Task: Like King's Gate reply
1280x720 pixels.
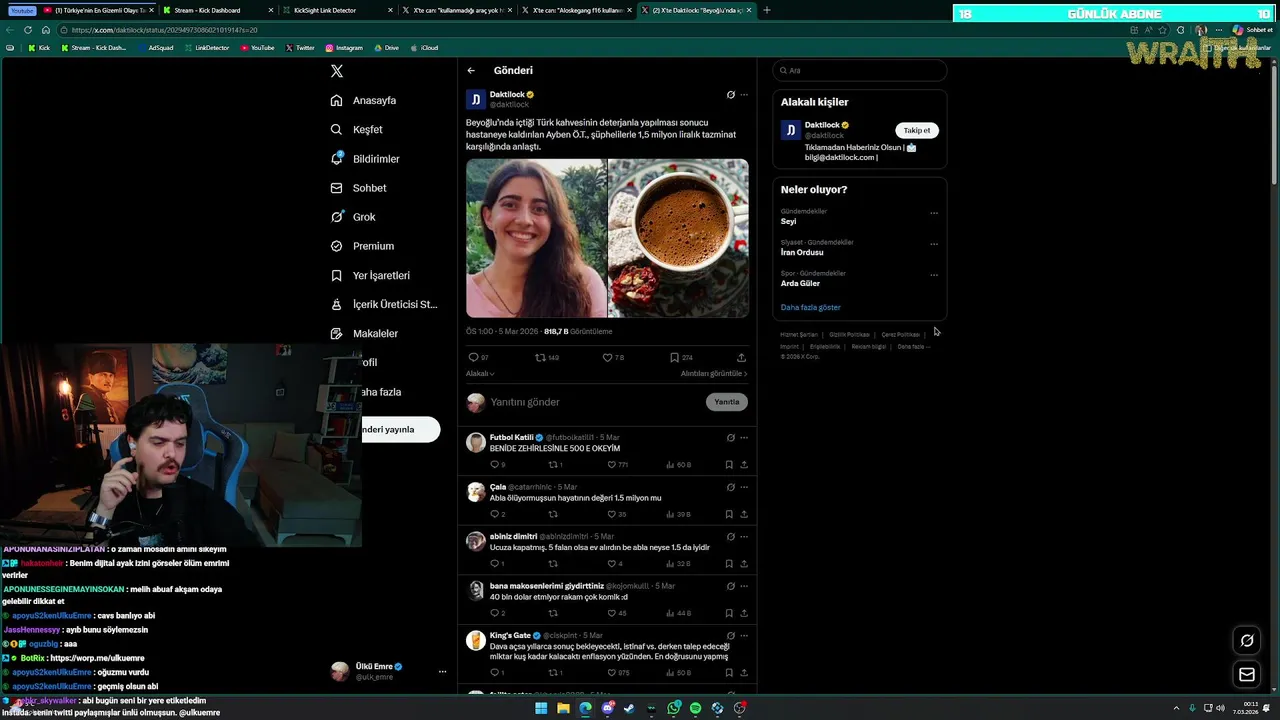Action: pos(617,672)
